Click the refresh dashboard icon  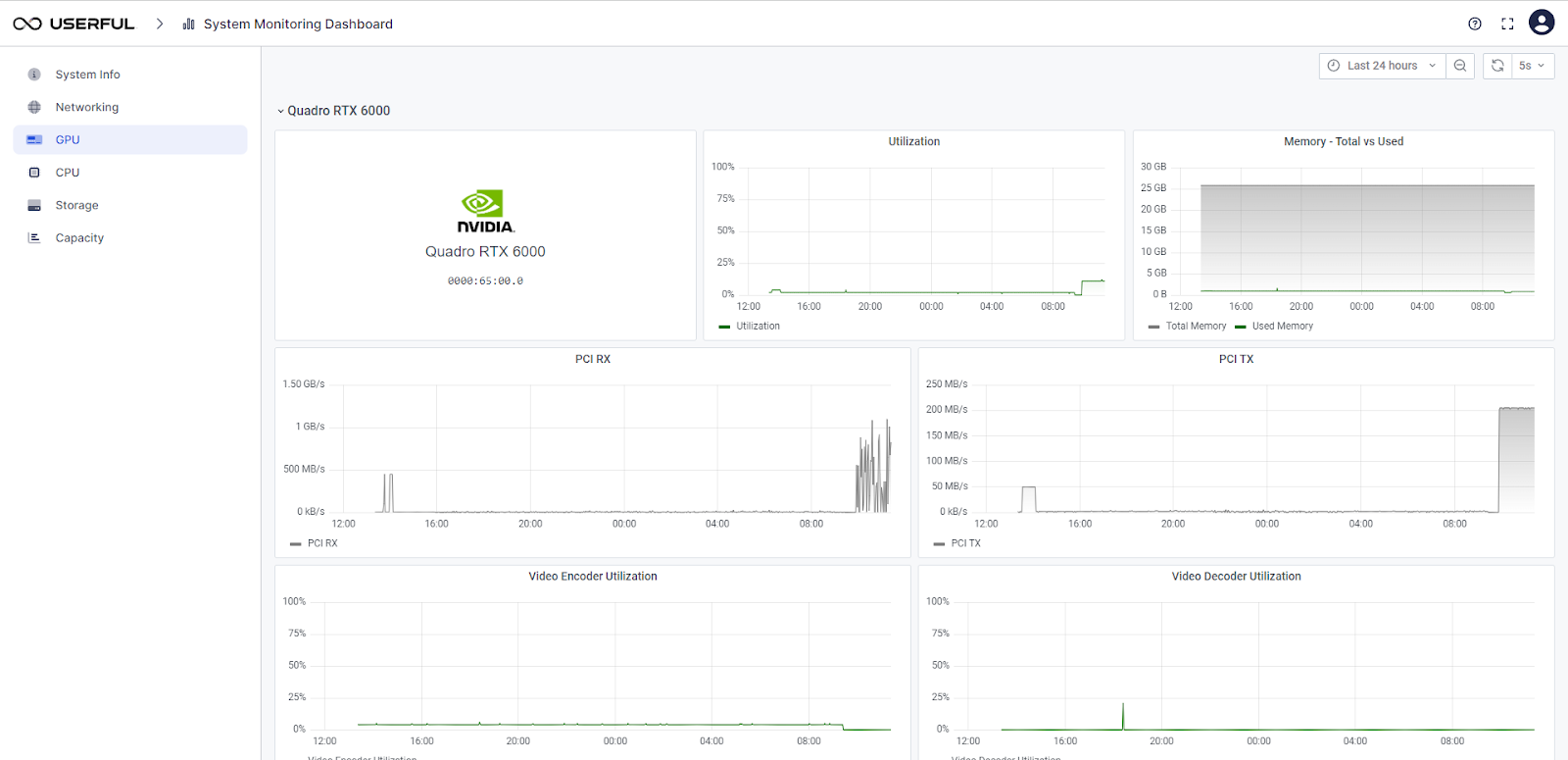point(1497,66)
